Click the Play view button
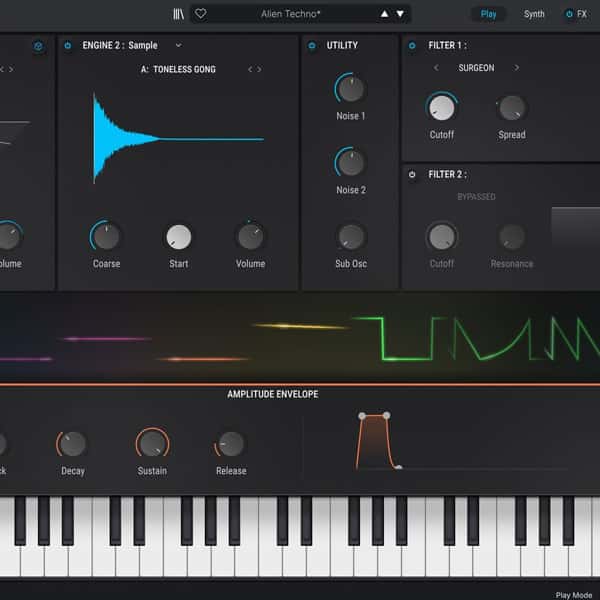Viewport: 600px width, 600px height. click(488, 14)
